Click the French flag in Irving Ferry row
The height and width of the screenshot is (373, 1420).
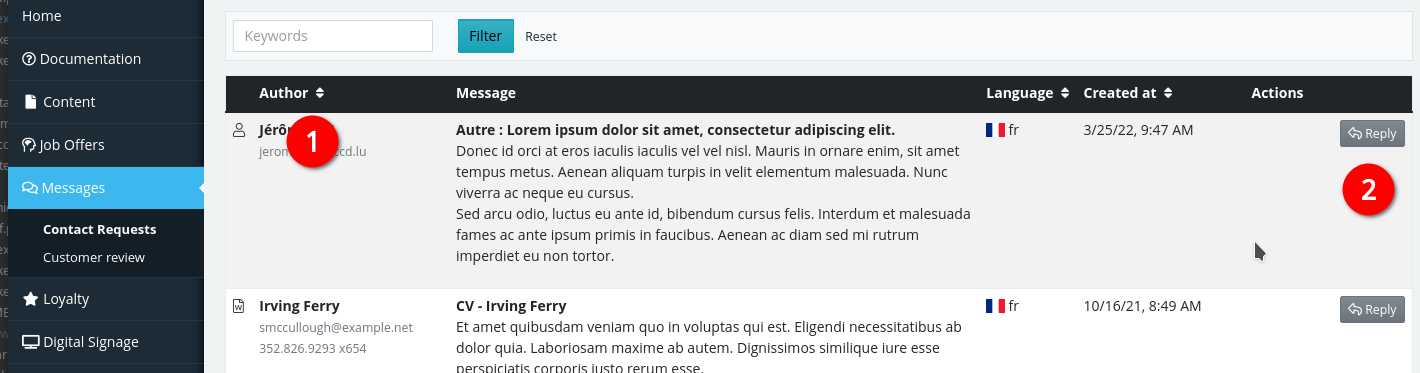click(x=995, y=306)
